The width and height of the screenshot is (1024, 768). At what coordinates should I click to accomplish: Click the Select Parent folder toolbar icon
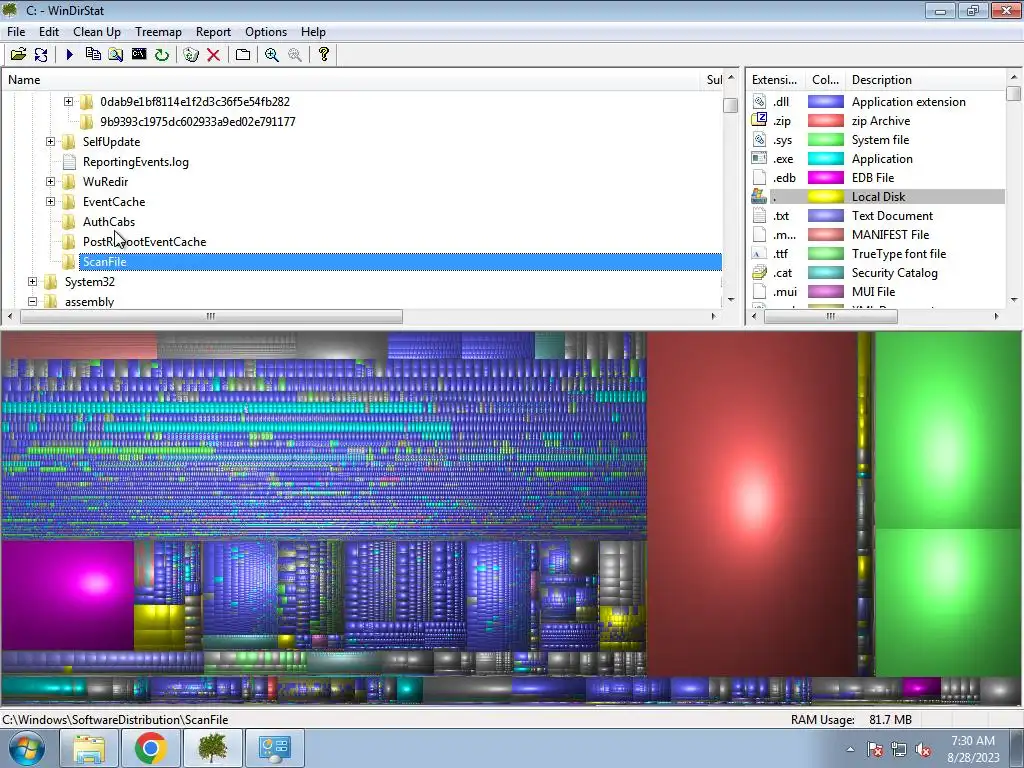click(x=243, y=54)
